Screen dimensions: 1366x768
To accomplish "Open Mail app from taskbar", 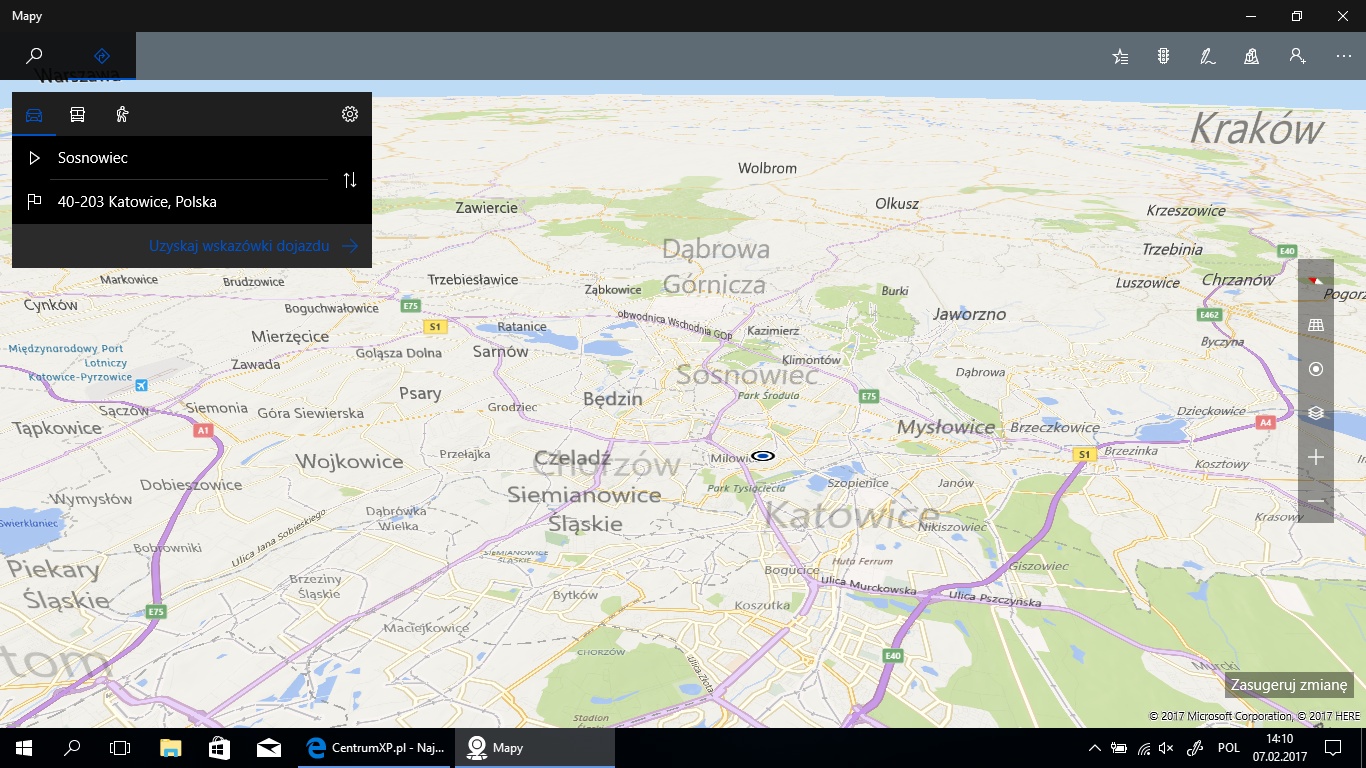I will click(x=268, y=748).
